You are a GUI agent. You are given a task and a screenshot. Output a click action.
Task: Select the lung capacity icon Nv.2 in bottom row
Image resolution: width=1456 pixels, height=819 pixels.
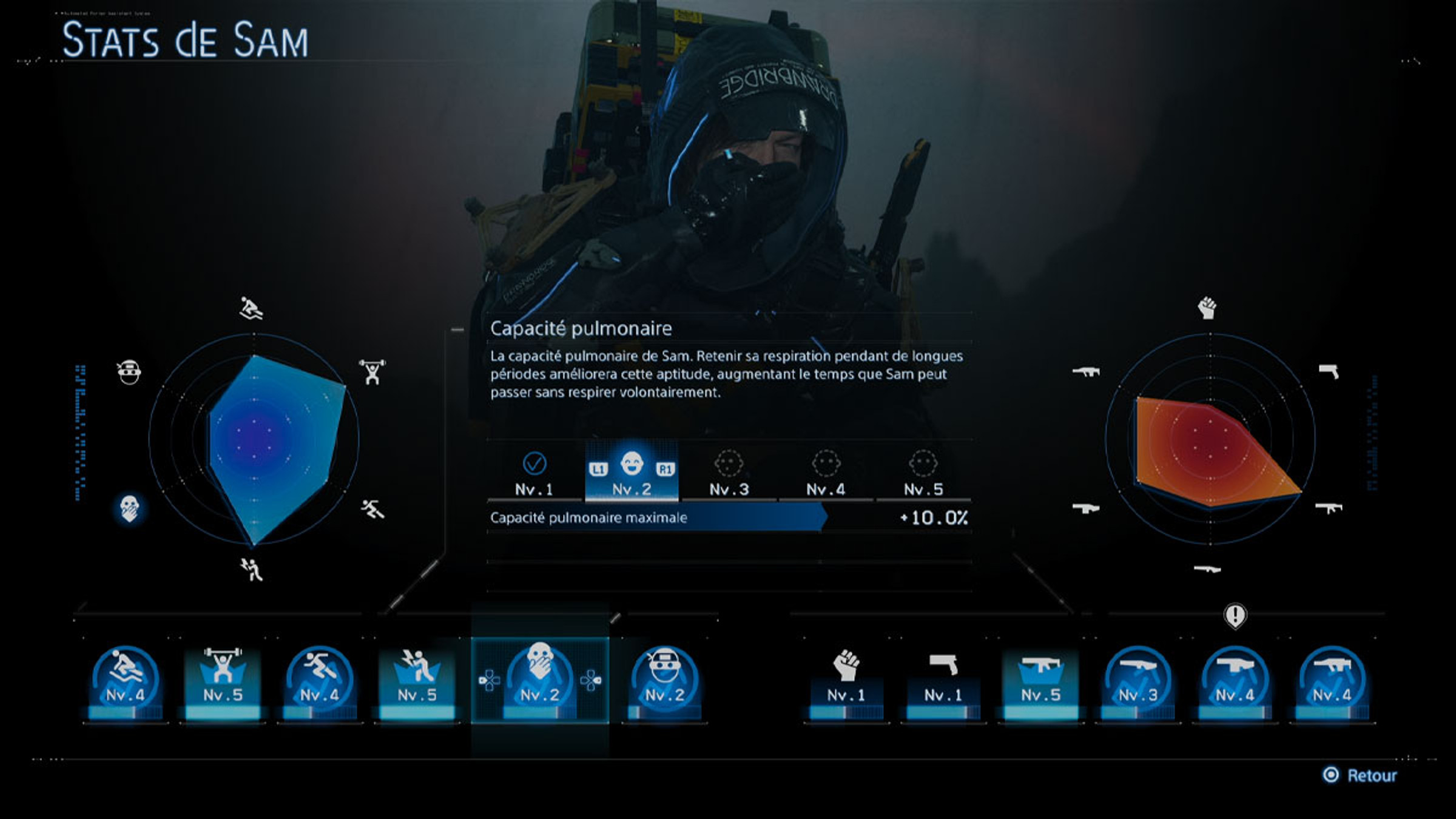click(x=539, y=681)
